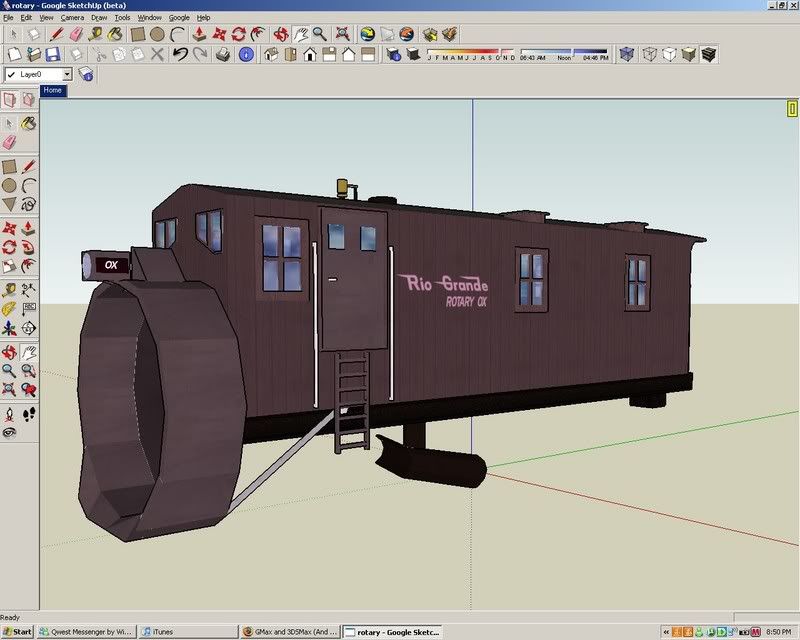Select Freehand tool in left toolbar
This screenshot has width=800, height=640.
[29, 204]
